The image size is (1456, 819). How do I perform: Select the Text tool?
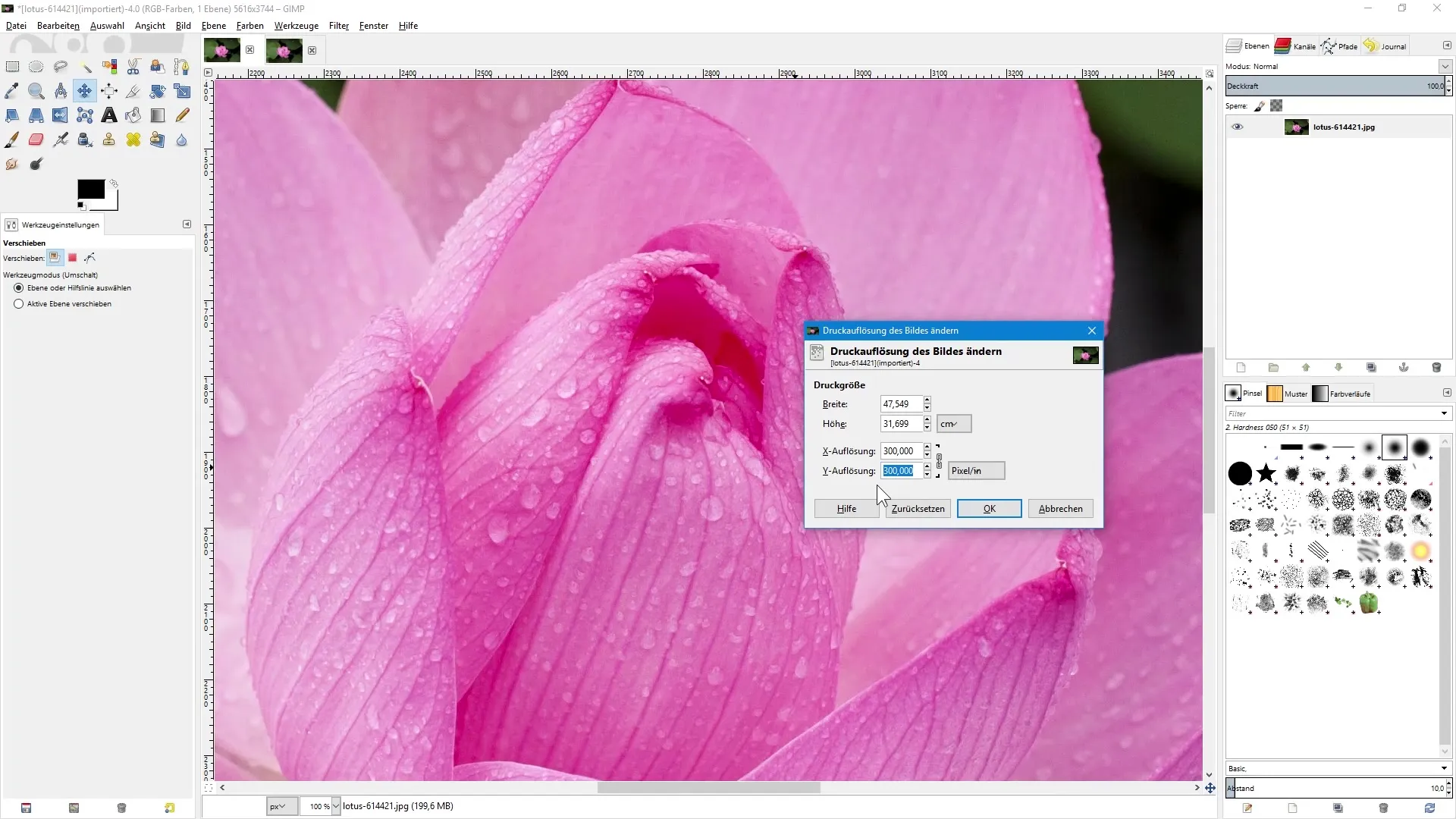pyautogui.click(x=109, y=115)
